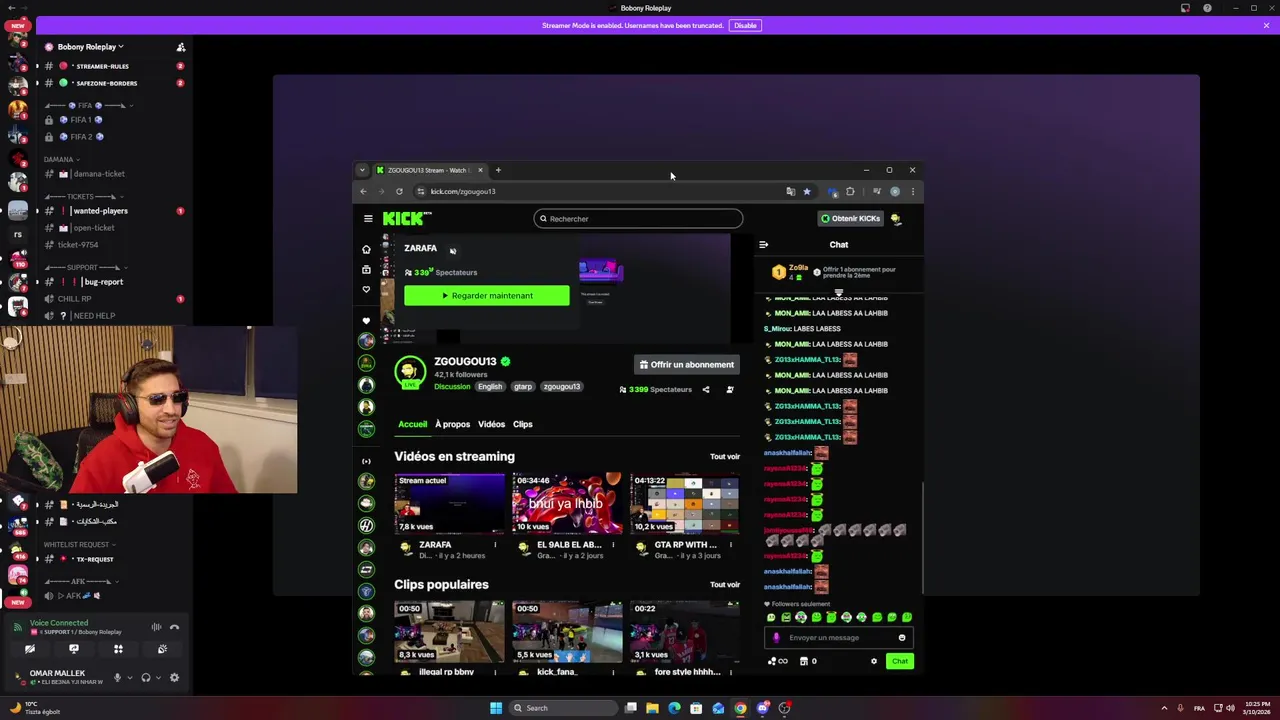The height and width of the screenshot is (720, 1280).
Task: Collapse the WHITELIST REQUEST category
Action: (79, 545)
